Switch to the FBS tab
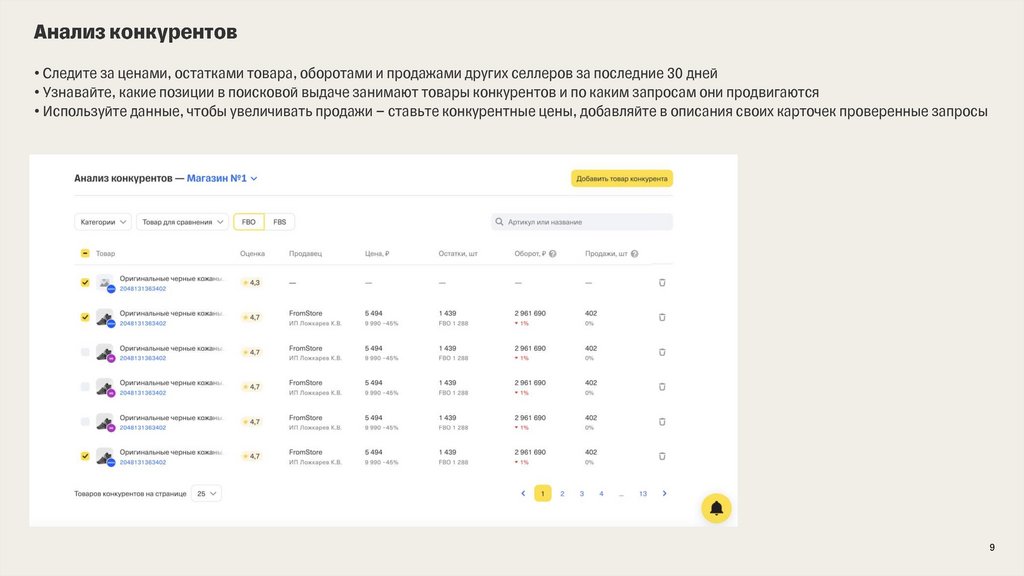 (280, 222)
